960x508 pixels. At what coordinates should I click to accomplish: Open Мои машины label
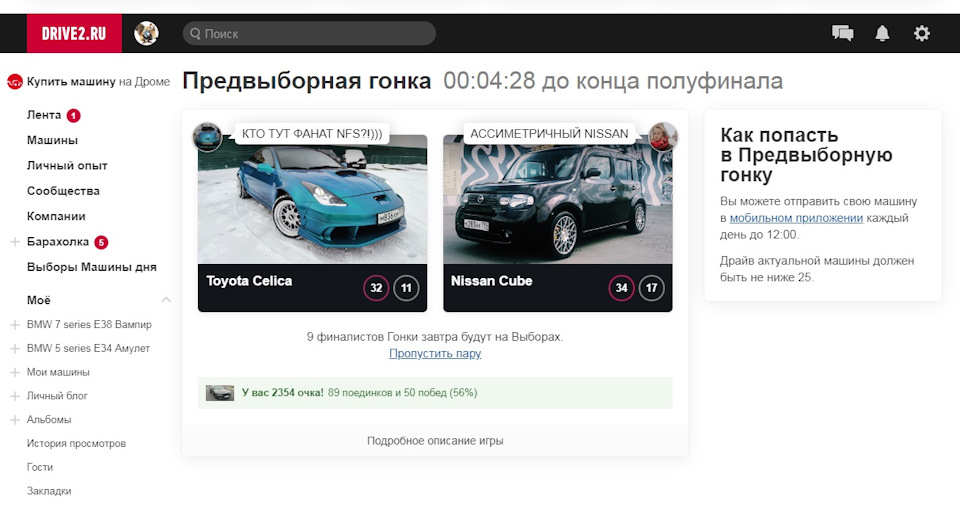pyautogui.click(x=58, y=372)
